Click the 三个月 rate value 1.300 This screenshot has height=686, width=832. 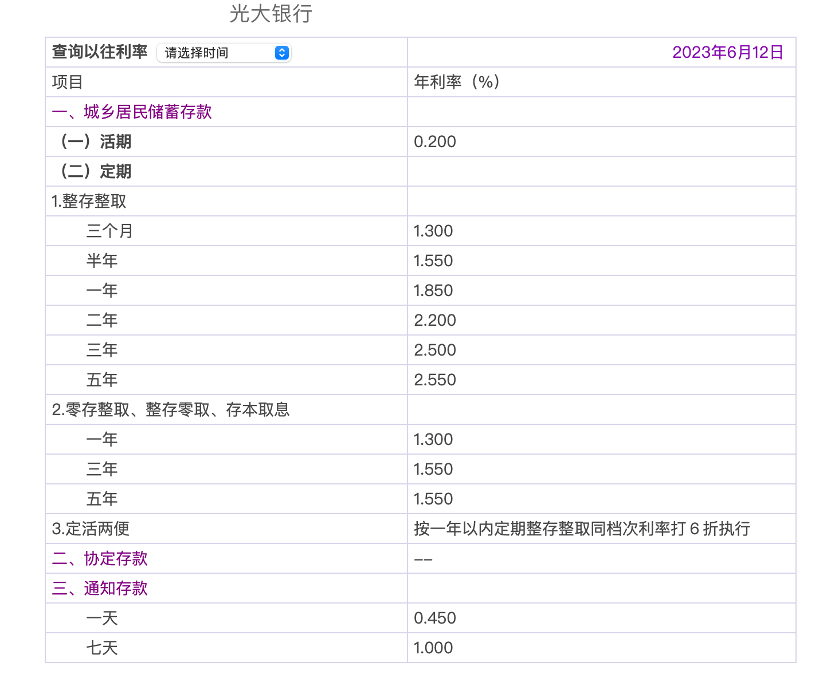(433, 231)
